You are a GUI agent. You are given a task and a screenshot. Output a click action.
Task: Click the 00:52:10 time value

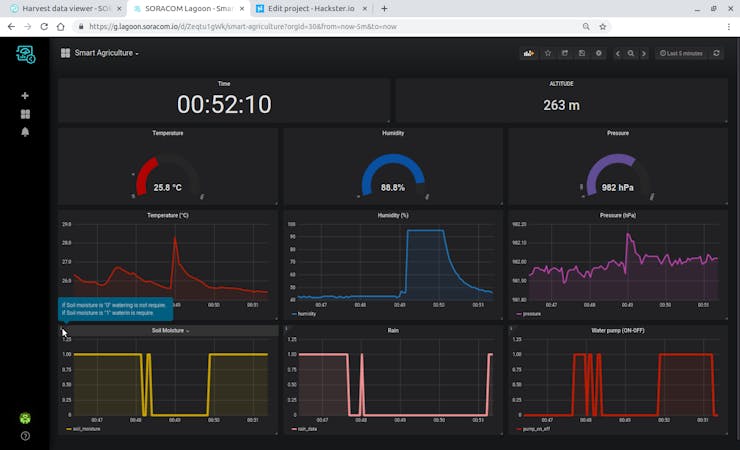click(224, 104)
